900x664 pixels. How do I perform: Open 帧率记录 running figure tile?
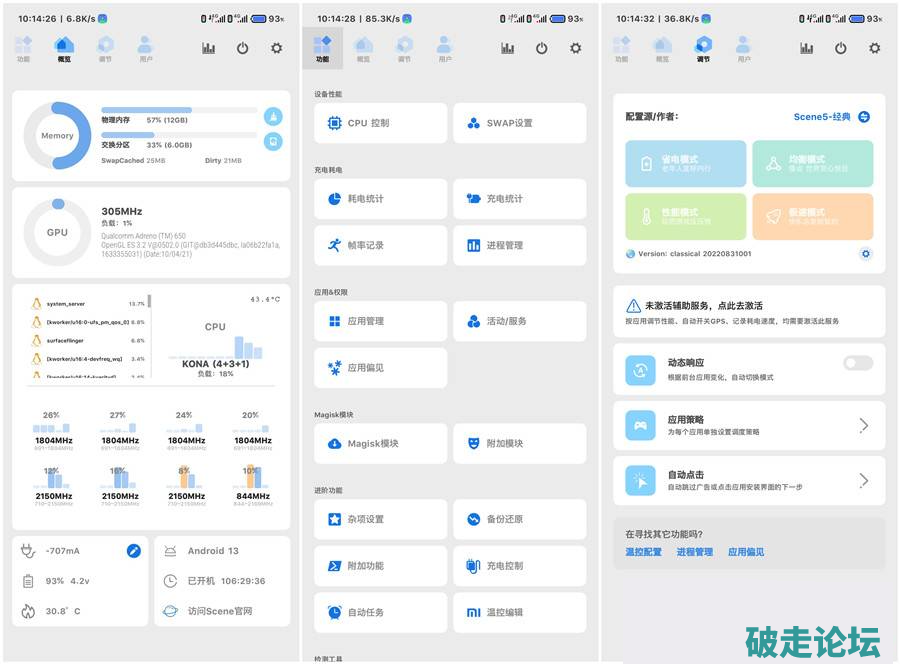(x=380, y=245)
